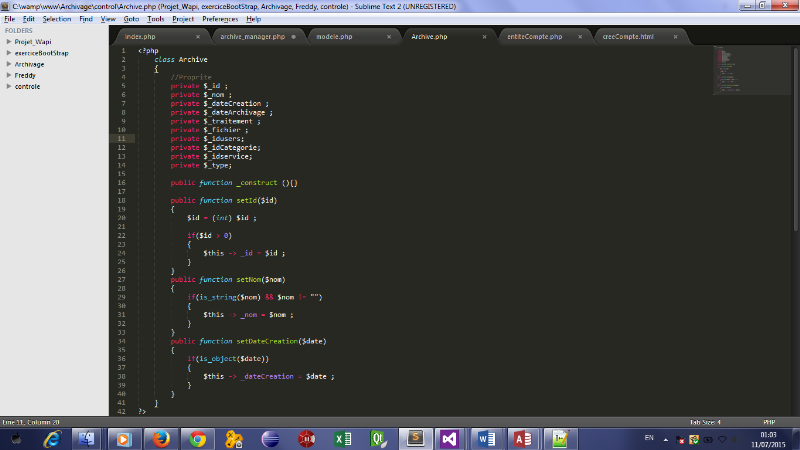
Task: Click the code minimap preview
Action: (727, 70)
